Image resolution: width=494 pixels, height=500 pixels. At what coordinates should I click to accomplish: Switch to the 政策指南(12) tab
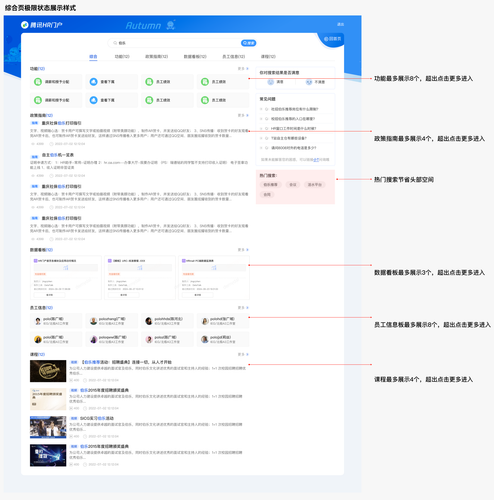pyautogui.click(x=157, y=57)
